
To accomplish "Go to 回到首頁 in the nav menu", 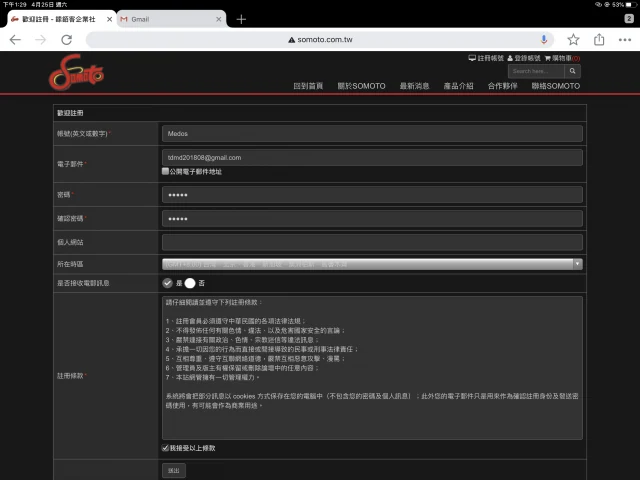I will click(308, 86).
